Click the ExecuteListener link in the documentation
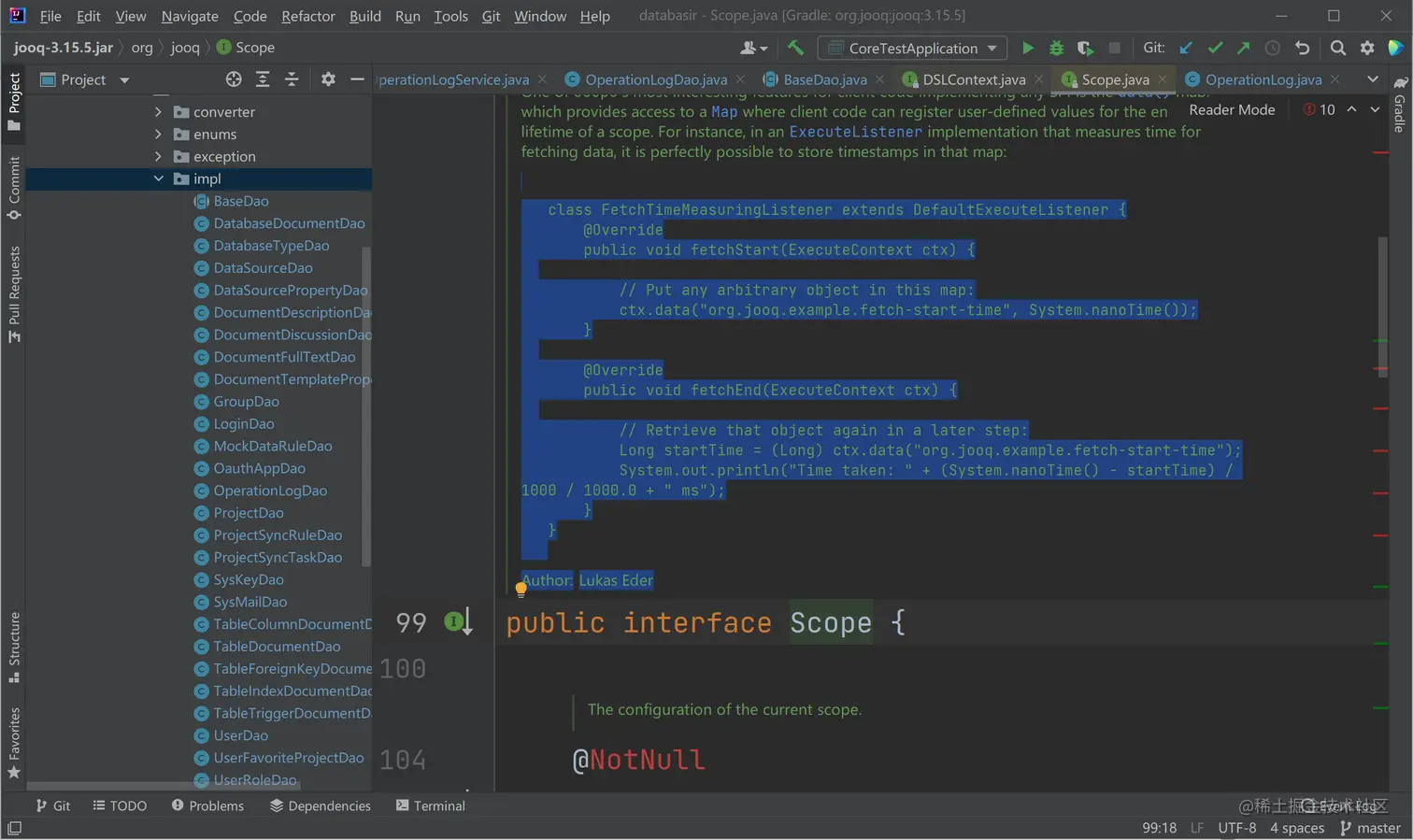 click(x=854, y=132)
